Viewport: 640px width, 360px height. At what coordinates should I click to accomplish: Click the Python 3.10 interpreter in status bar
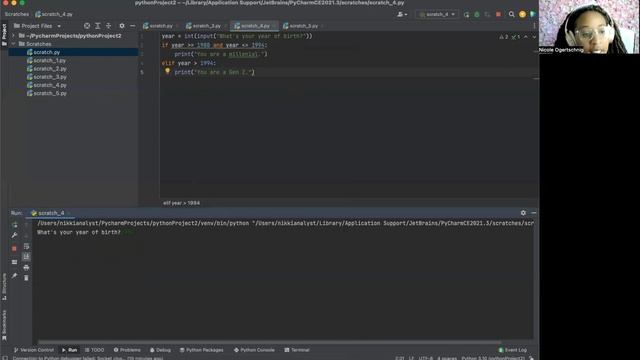click(x=492, y=358)
